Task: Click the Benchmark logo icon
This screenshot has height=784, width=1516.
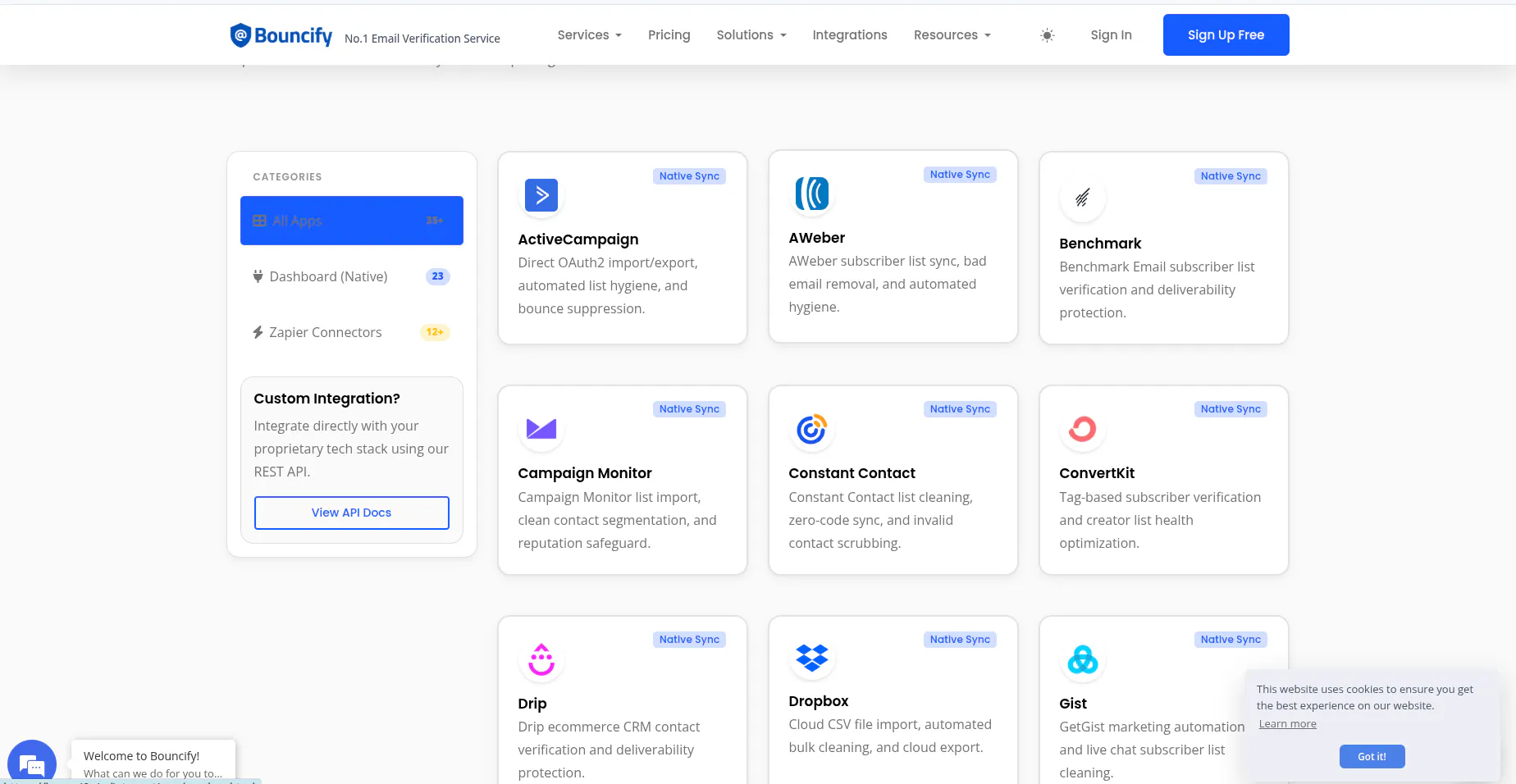Action: click(x=1083, y=198)
